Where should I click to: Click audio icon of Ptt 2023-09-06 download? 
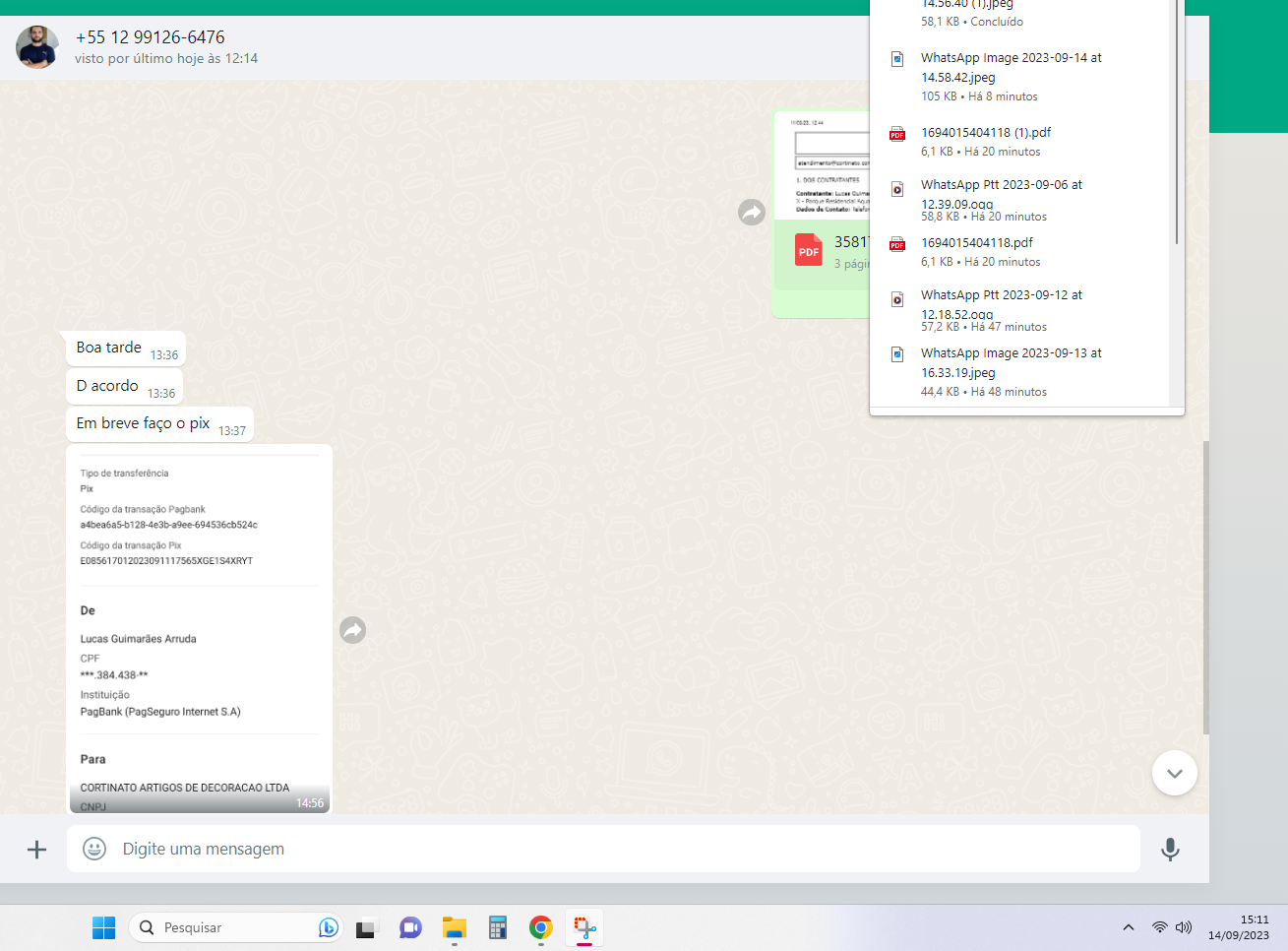[x=897, y=189]
